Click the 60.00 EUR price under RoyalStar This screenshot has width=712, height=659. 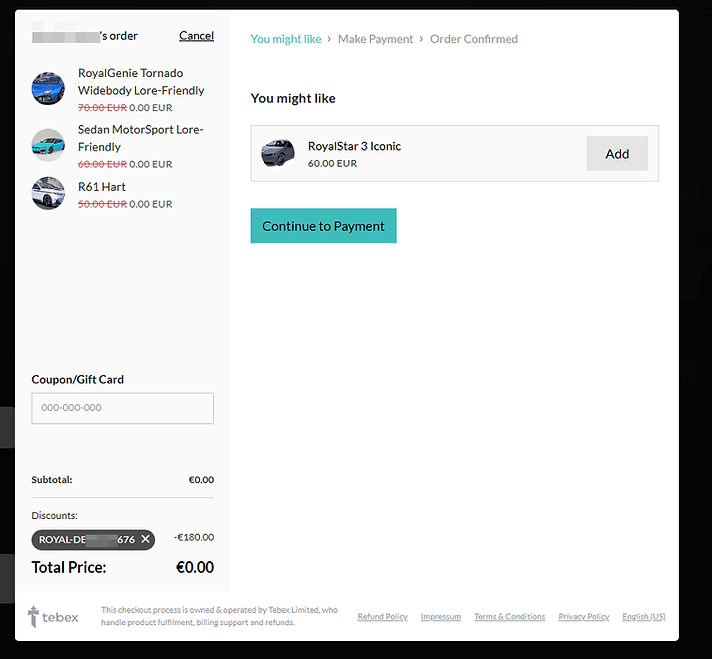point(332,164)
